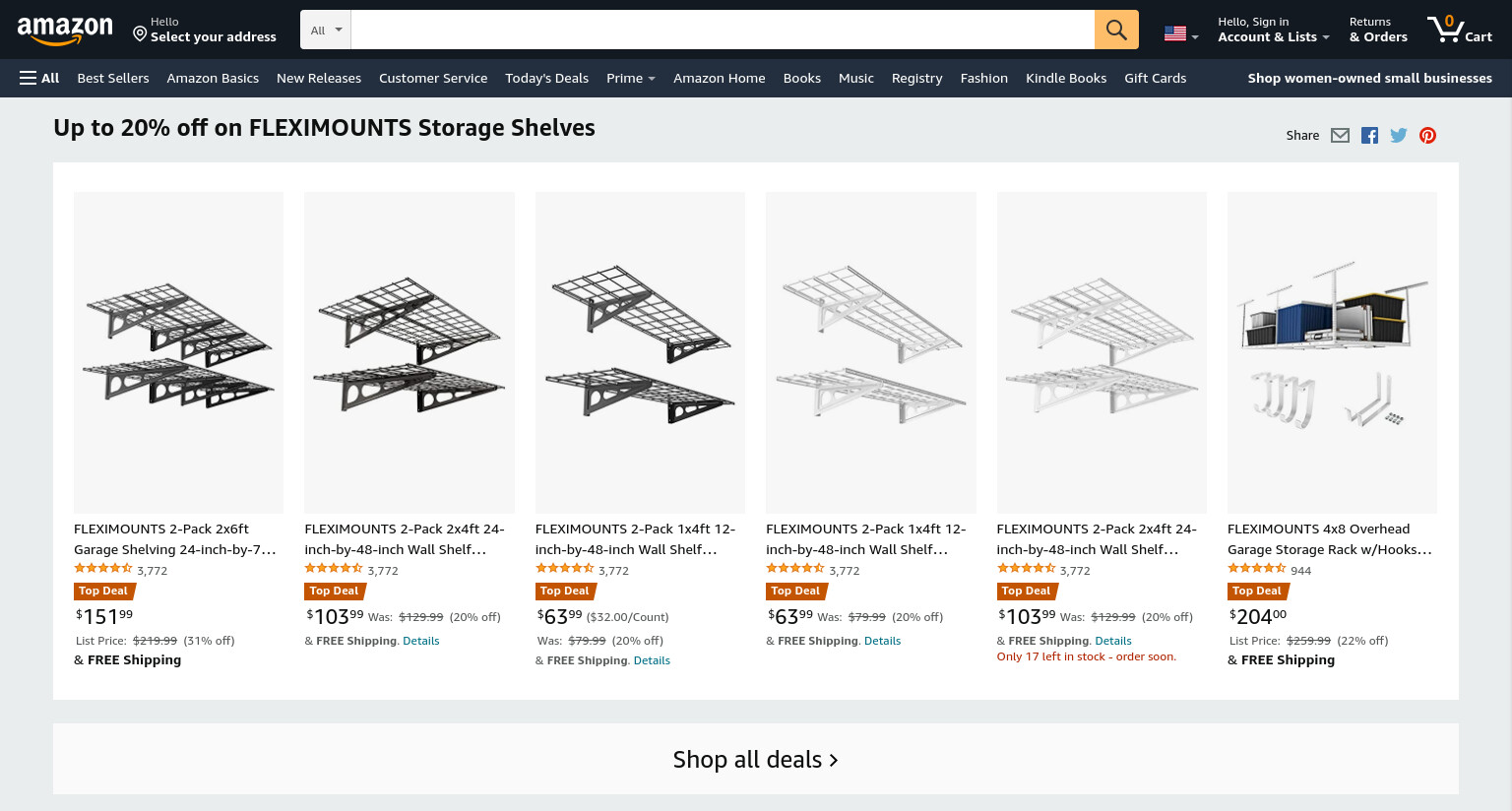The height and width of the screenshot is (811, 1512).
Task: Click the 'Up to 20% off on FLEXIMOUNTS' heading
Action: pos(324,128)
